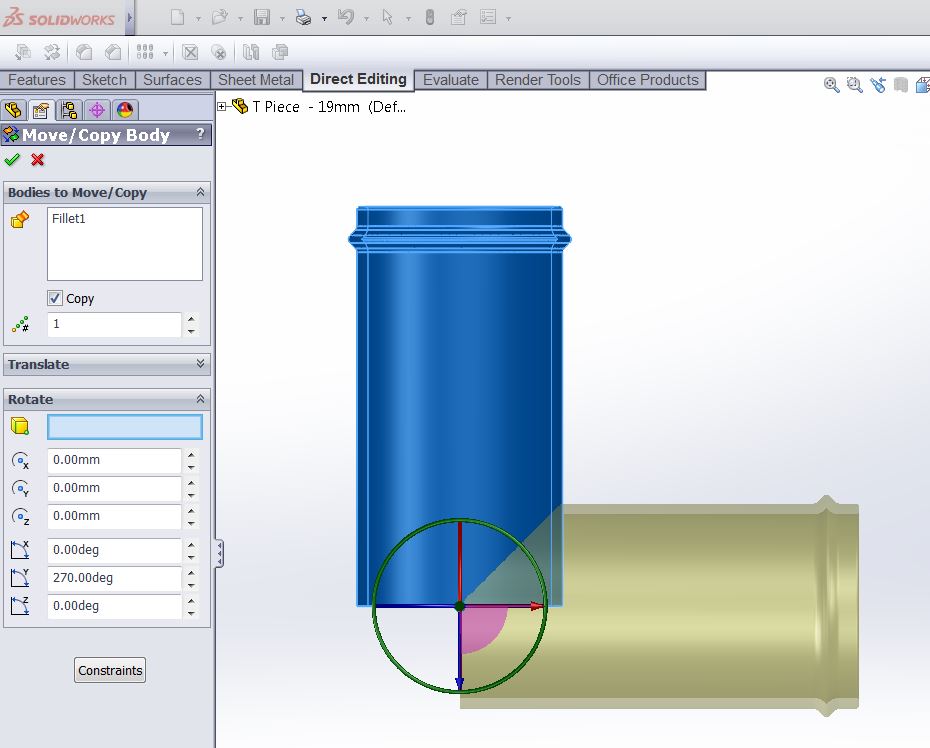The image size is (930, 748).
Task: Collapse the Bodies to Move/Copy section
Action: (x=200, y=192)
